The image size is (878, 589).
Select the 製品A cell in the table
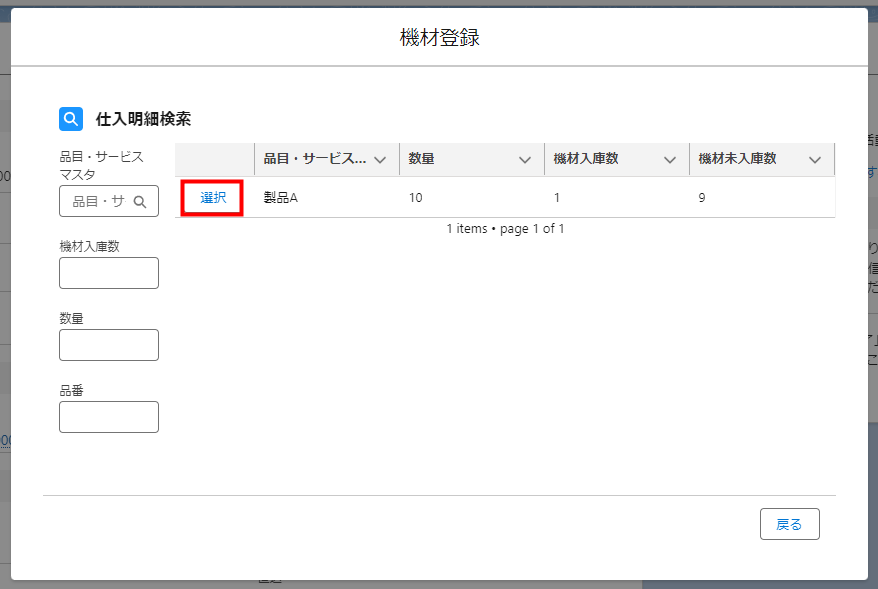[x=281, y=198]
